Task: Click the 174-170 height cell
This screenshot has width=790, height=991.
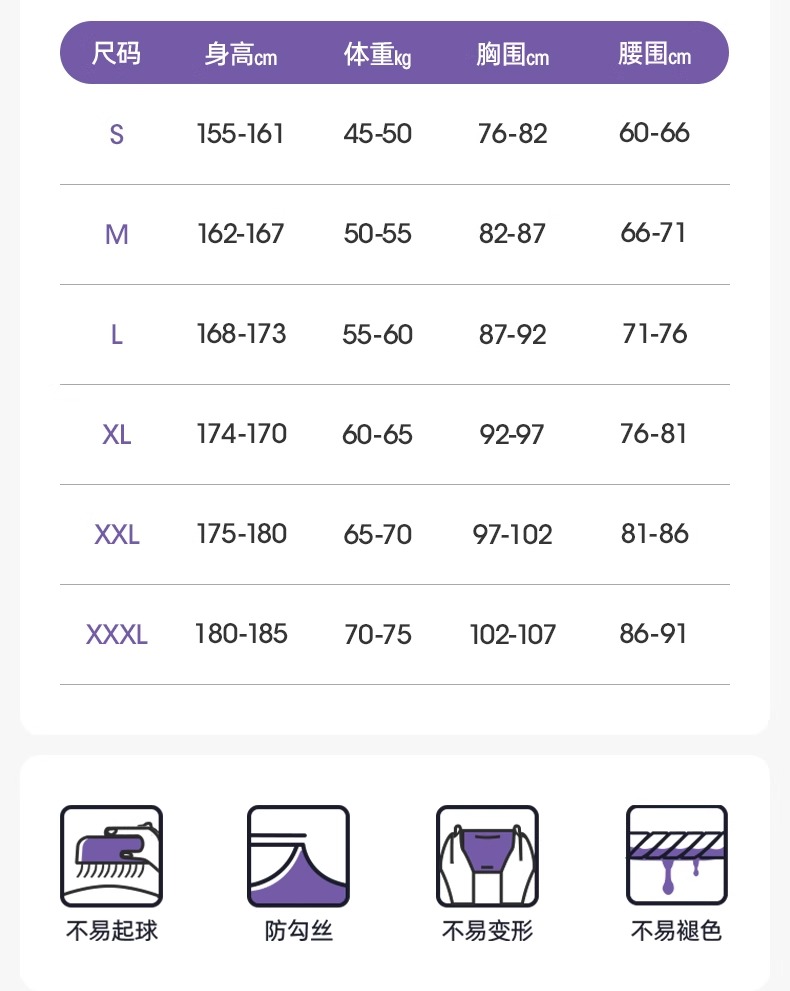Action: click(x=241, y=434)
